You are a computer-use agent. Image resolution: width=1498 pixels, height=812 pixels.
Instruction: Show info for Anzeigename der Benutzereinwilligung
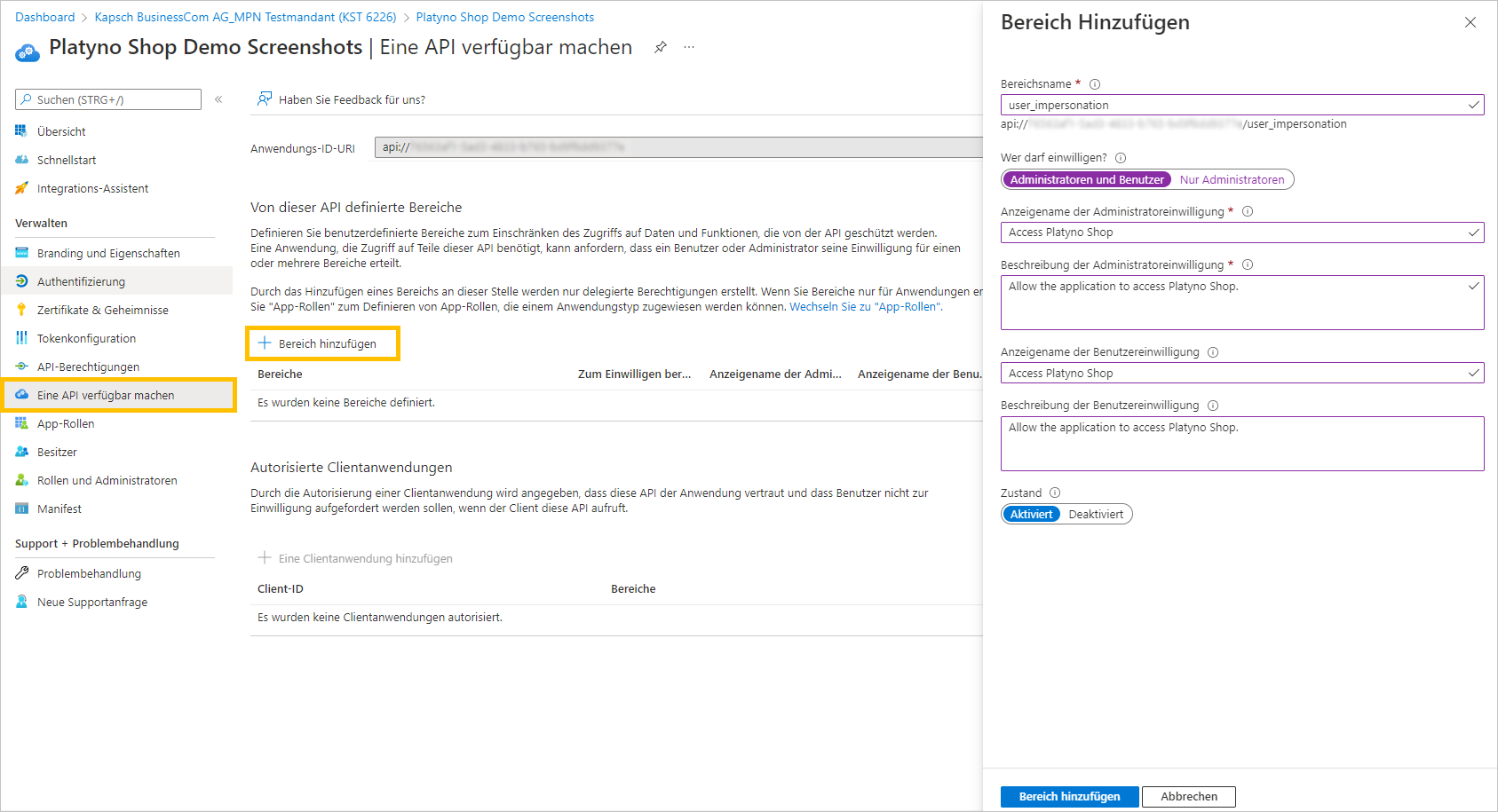[x=1213, y=352]
